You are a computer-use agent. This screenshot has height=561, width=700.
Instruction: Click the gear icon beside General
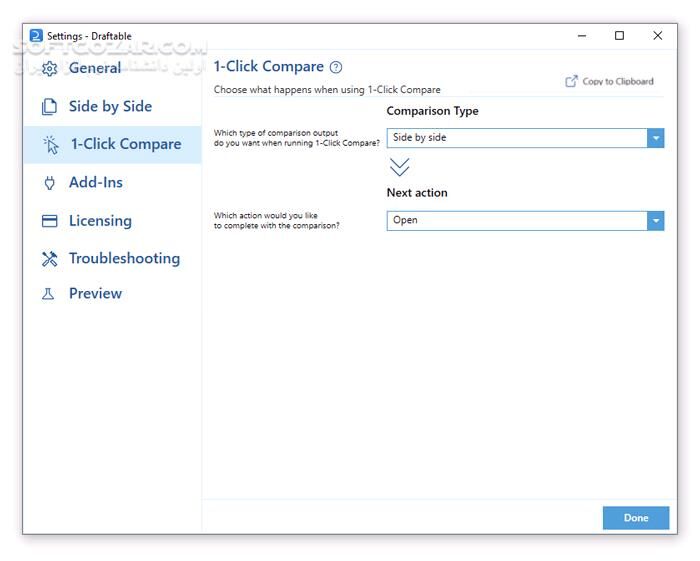pyautogui.click(x=50, y=69)
